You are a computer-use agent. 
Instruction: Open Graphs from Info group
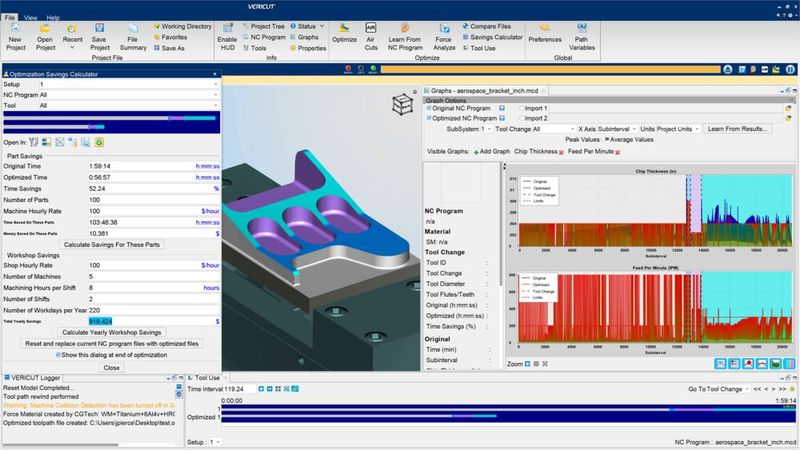(305, 37)
